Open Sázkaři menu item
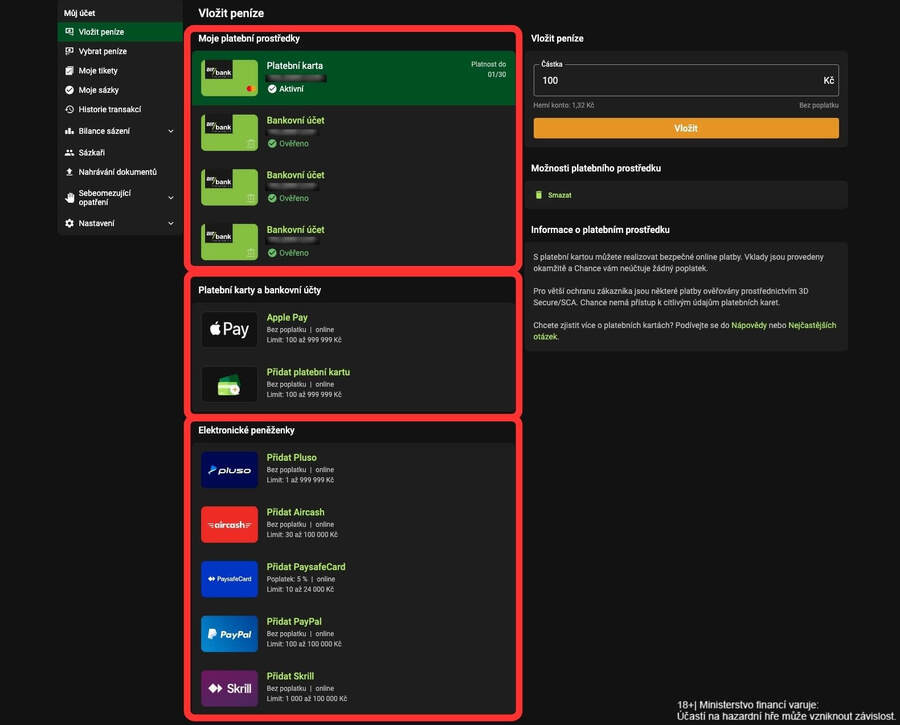The image size is (900, 725). 120,153
